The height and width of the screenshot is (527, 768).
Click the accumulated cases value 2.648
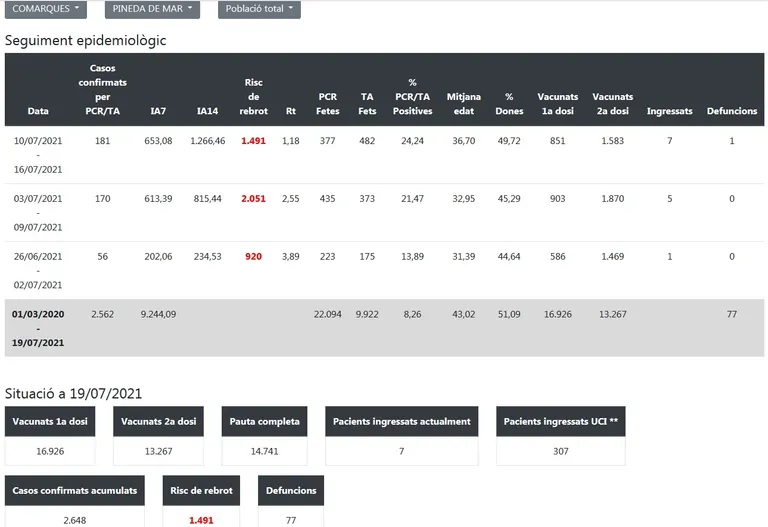click(x=74, y=520)
